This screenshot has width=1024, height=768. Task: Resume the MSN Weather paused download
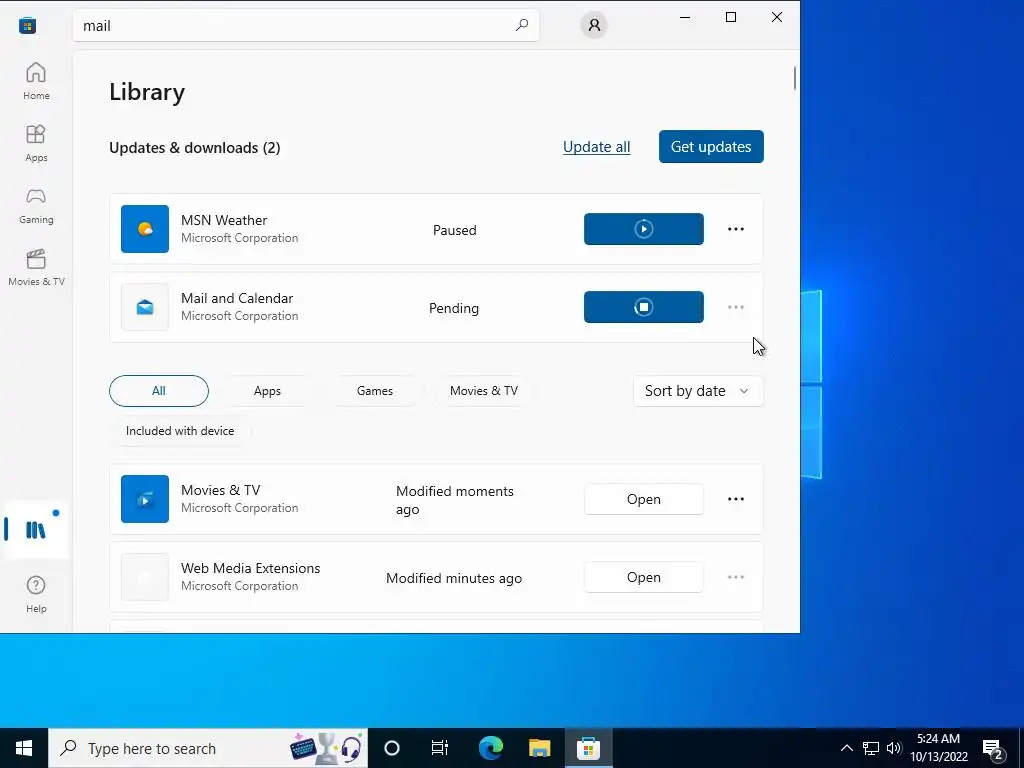click(643, 229)
